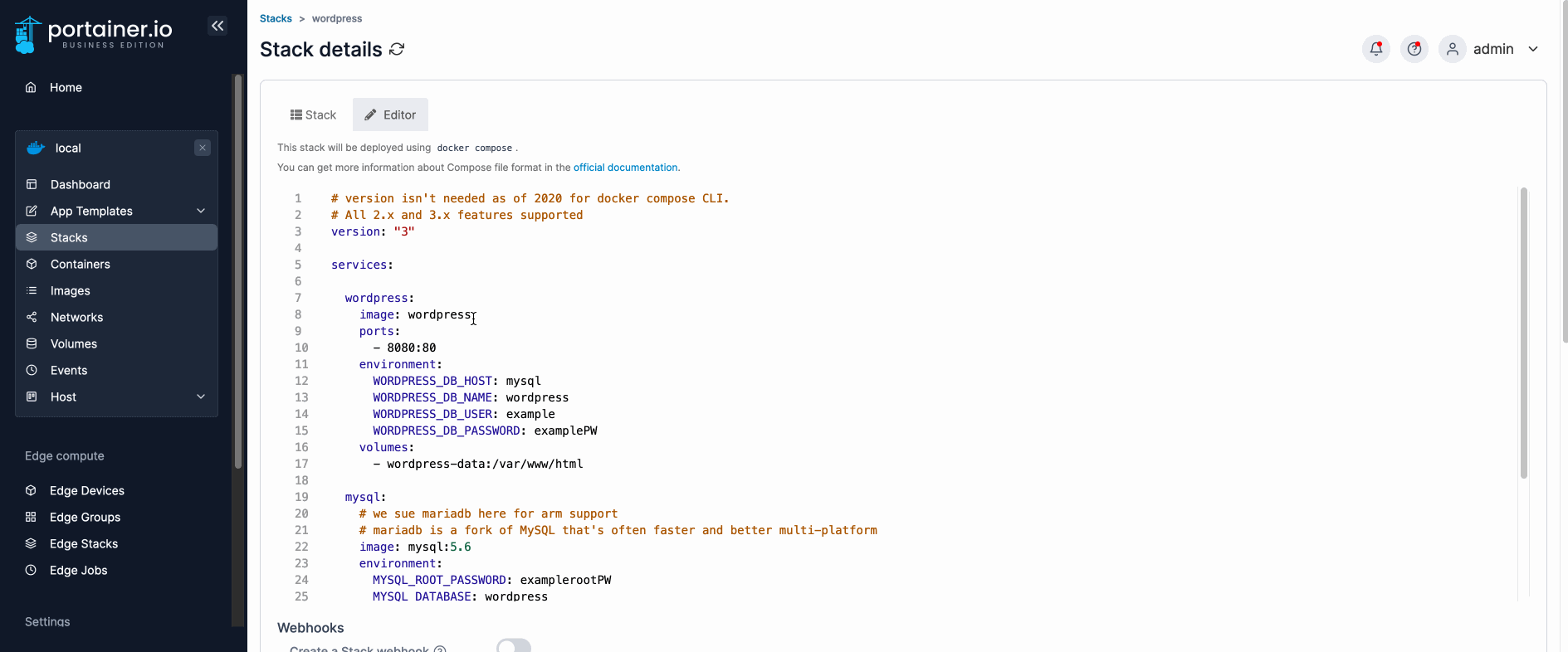This screenshot has width=1568, height=652.
Task: Select the local environment name
Action: 68,148
